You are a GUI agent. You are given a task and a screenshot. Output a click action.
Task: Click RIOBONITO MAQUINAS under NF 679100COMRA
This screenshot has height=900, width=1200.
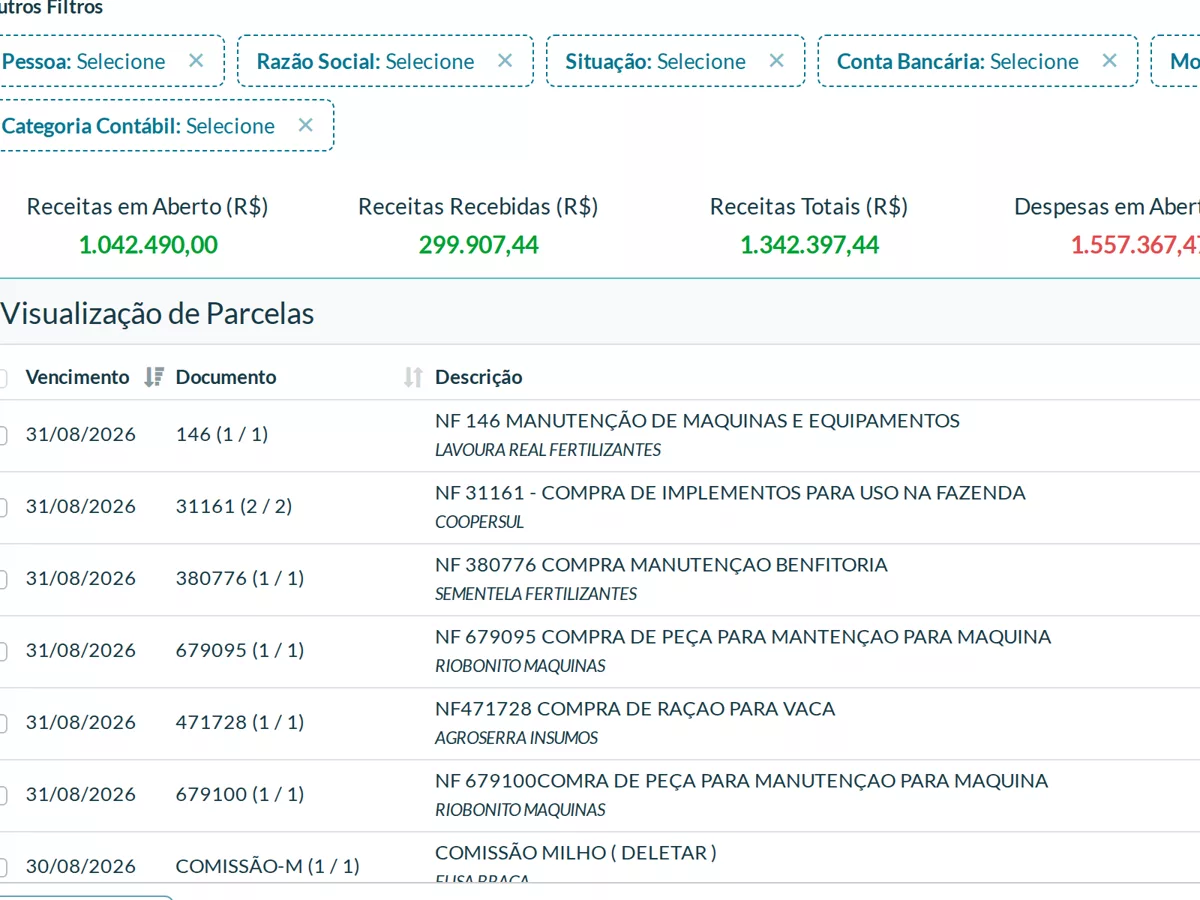pyautogui.click(x=520, y=810)
